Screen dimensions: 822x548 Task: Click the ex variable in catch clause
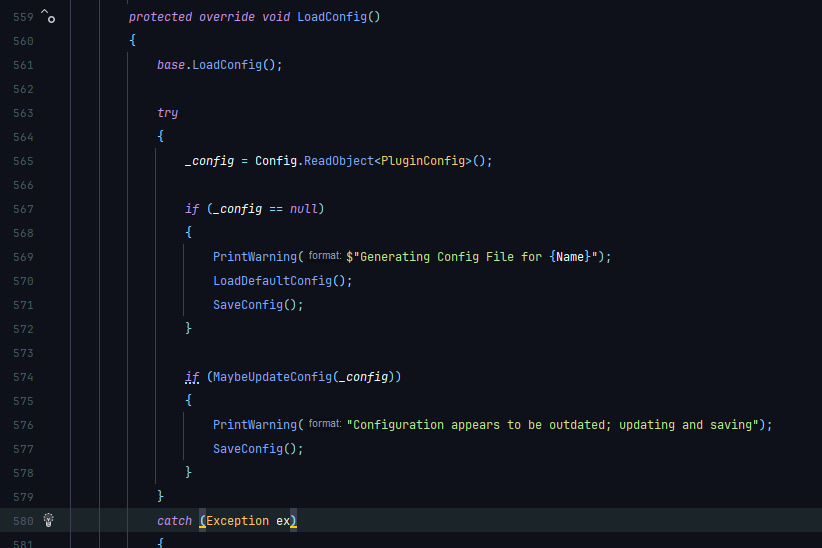tap(283, 521)
